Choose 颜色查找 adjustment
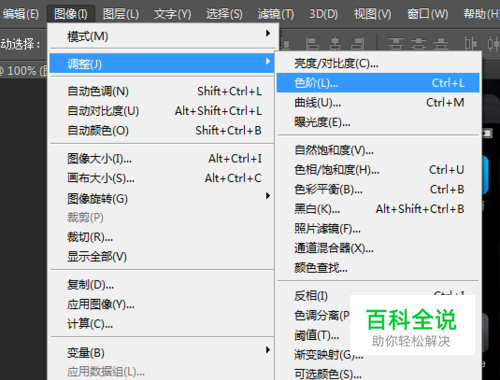 coord(378,268)
